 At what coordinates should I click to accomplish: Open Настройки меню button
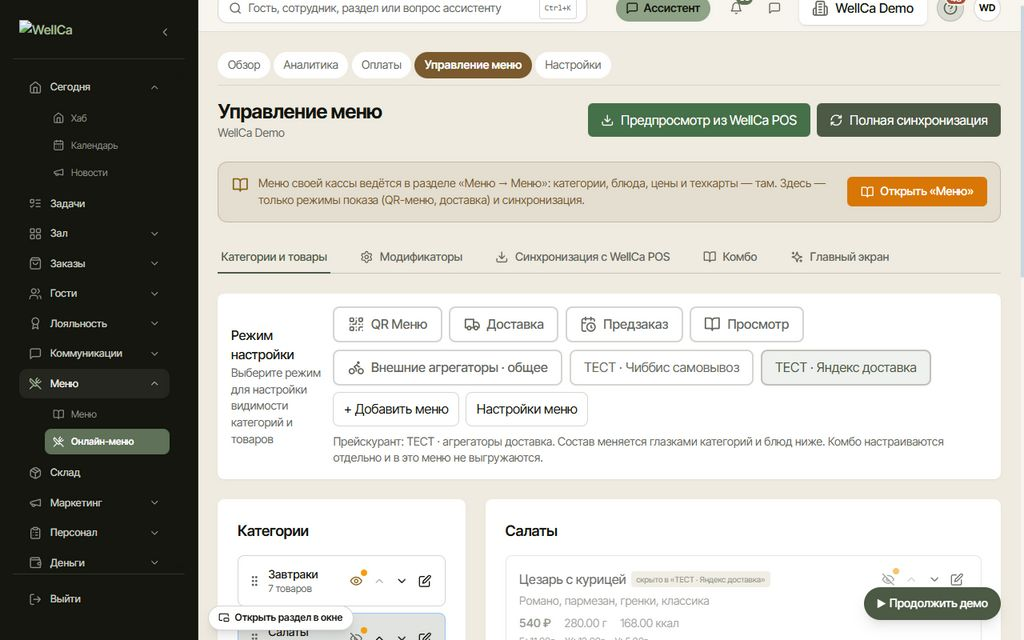pos(527,409)
